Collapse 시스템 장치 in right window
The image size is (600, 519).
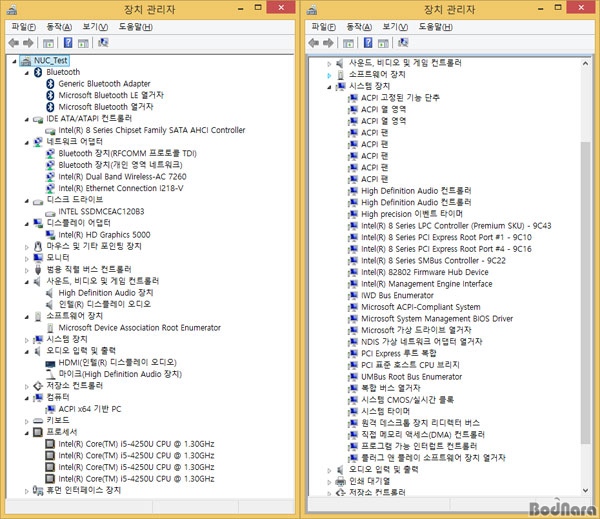(x=329, y=87)
